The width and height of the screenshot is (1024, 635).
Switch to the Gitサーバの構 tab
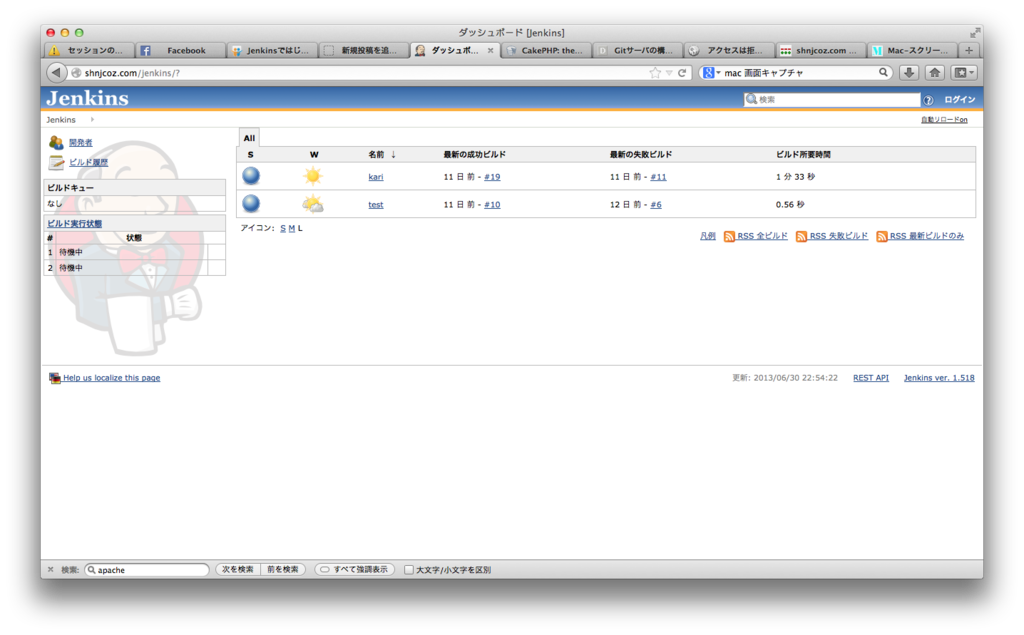coord(637,50)
